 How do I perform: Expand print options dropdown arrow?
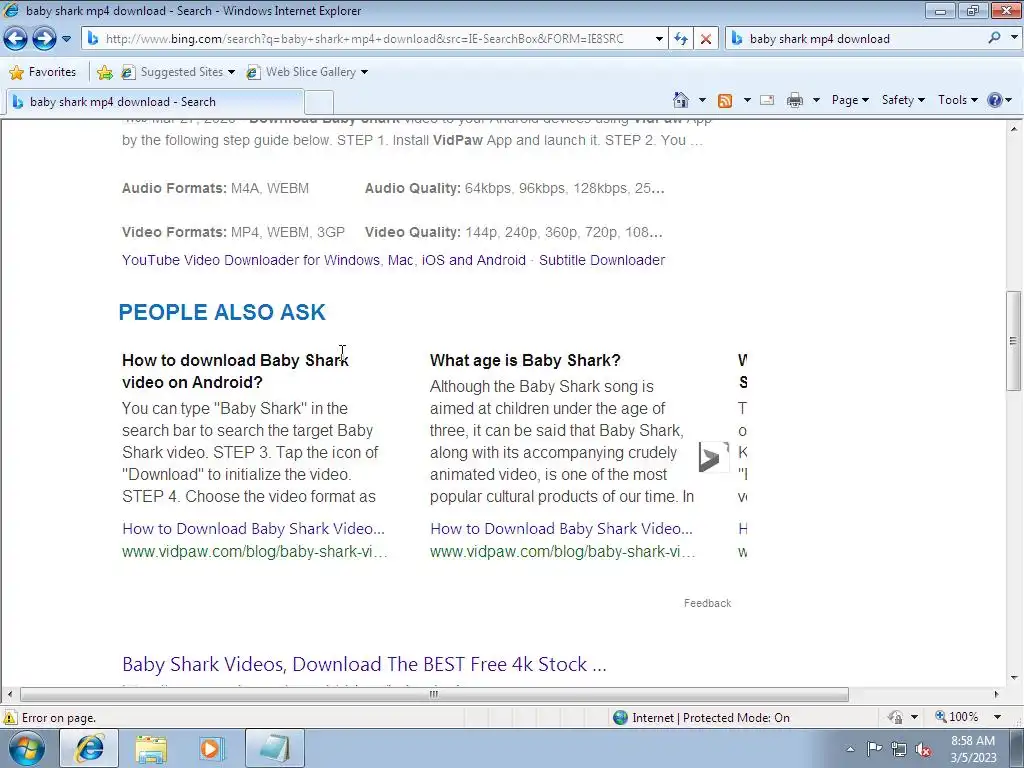pos(816,100)
